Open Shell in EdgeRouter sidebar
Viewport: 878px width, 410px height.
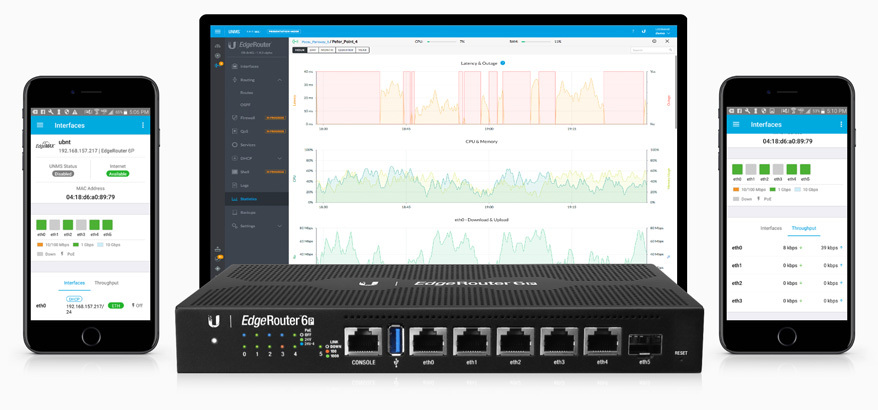(244, 171)
